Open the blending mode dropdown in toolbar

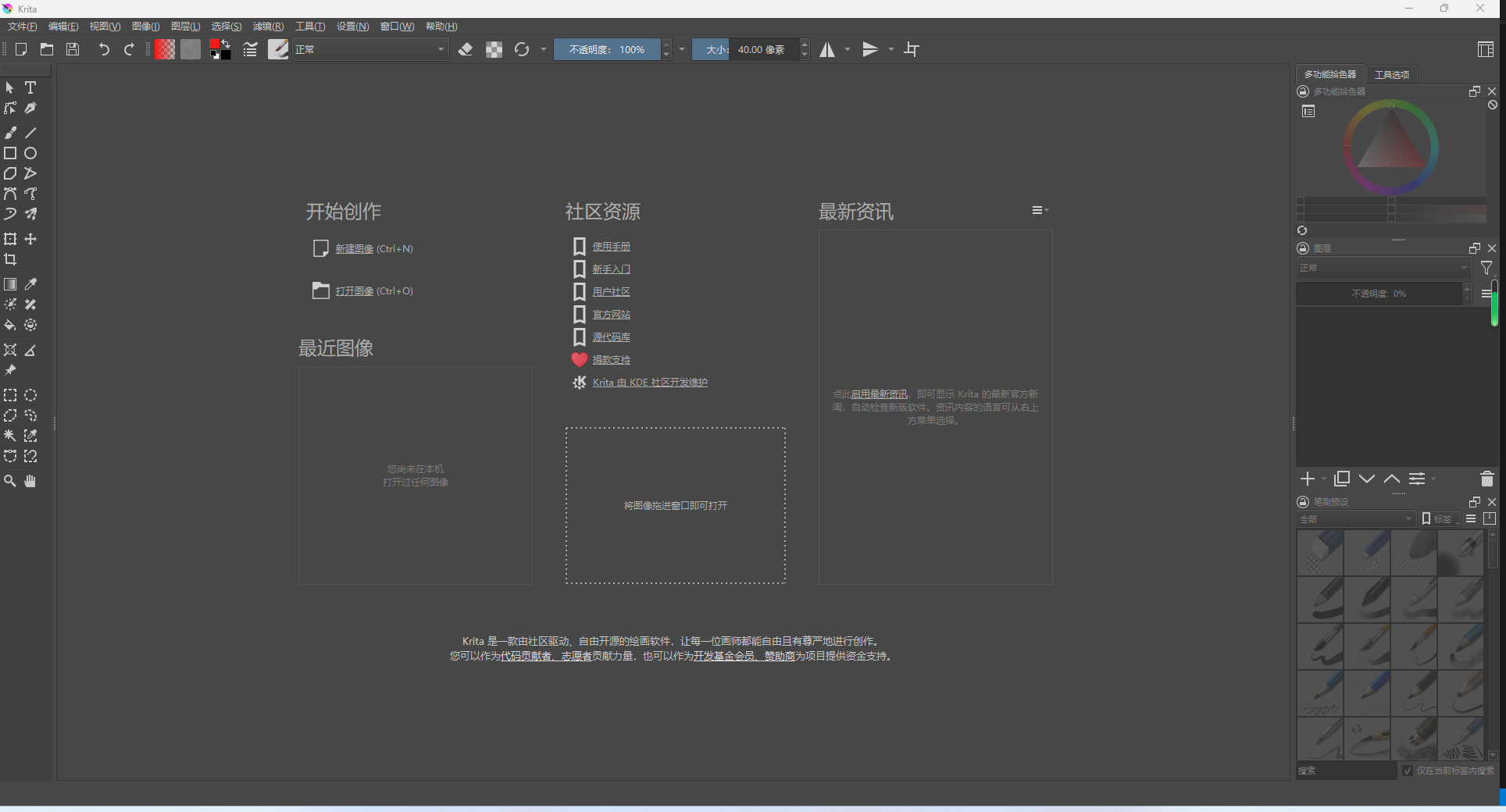tap(369, 50)
